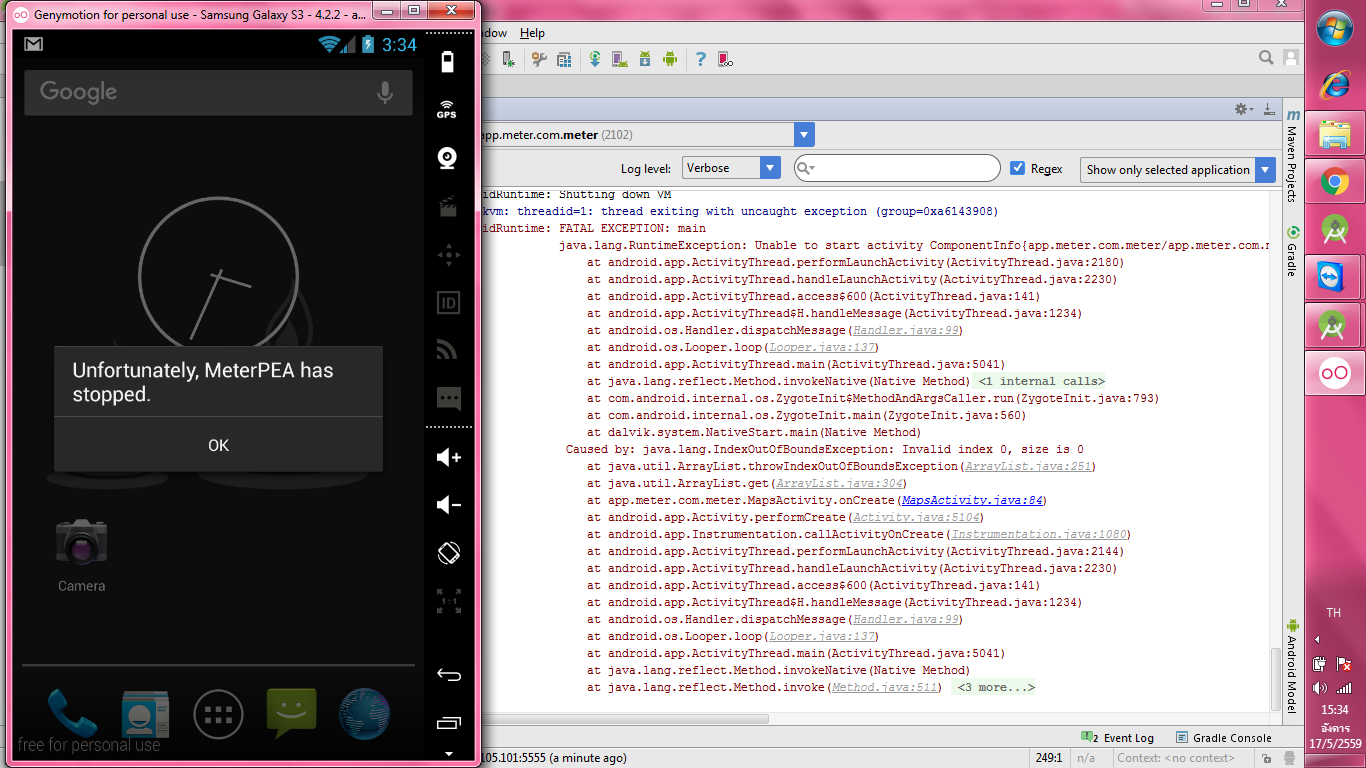Toggle the Regex checkbox
The height and width of the screenshot is (768, 1366).
(x=1018, y=168)
